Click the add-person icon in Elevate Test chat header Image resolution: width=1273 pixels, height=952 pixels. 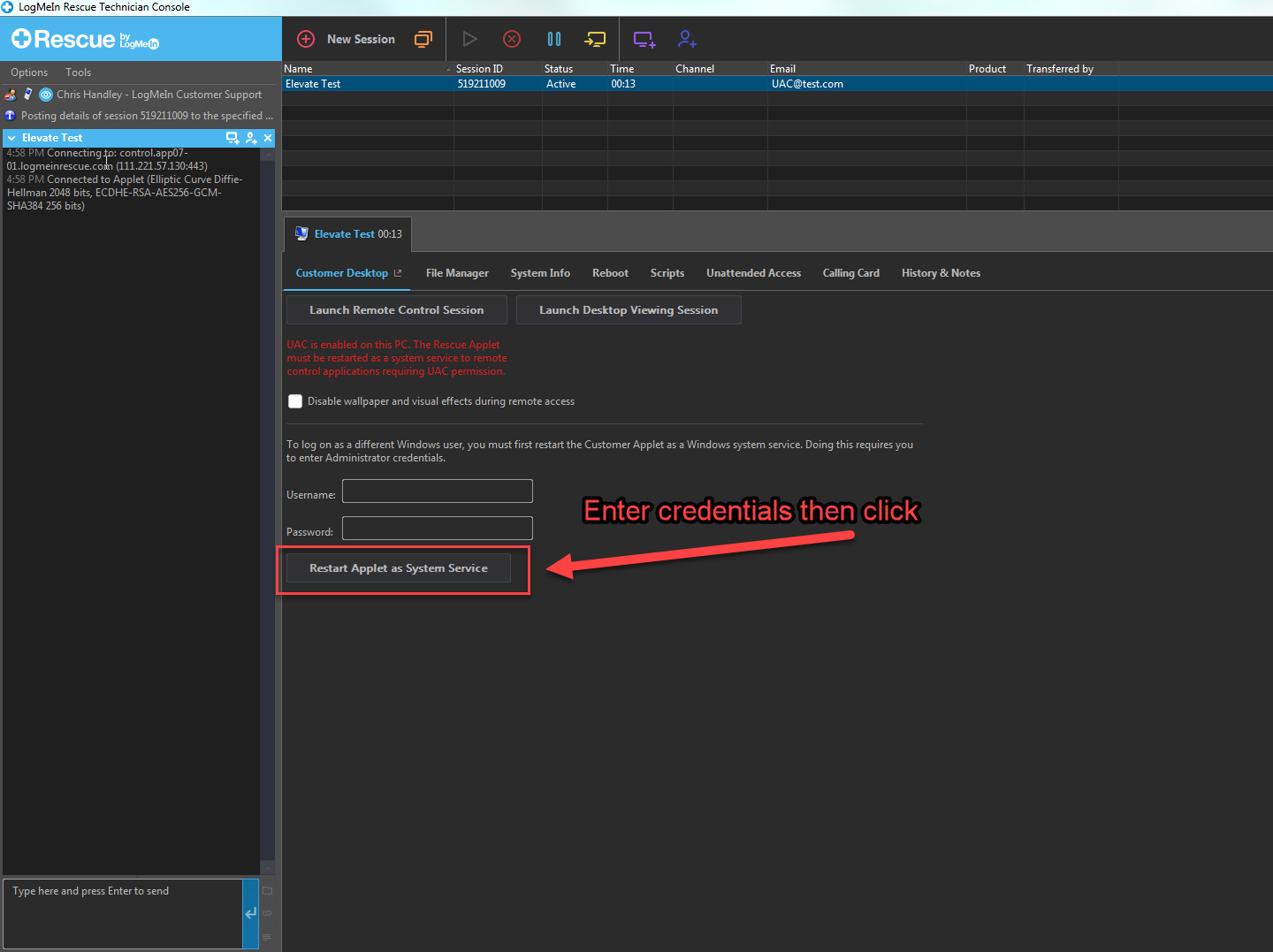[x=252, y=138]
